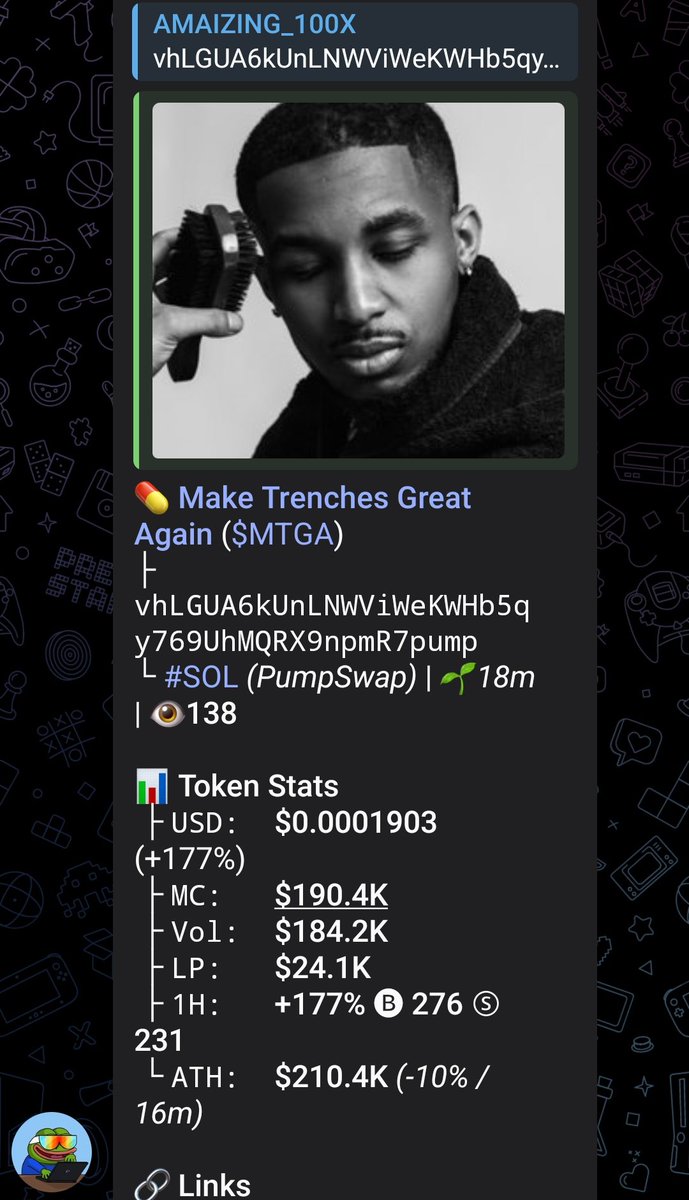Open the black-and-white token photo

pyautogui.click(x=358, y=280)
